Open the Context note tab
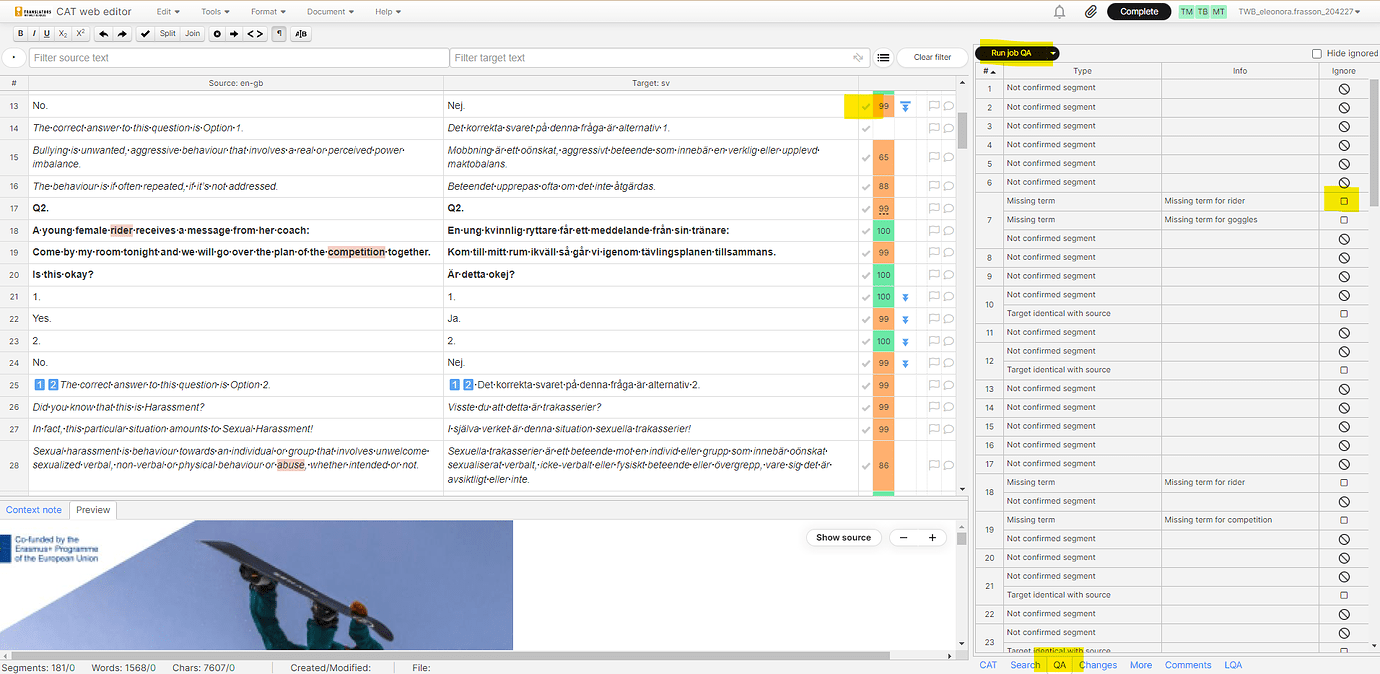The height and width of the screenshot is (674, 1380). [34, 510]
